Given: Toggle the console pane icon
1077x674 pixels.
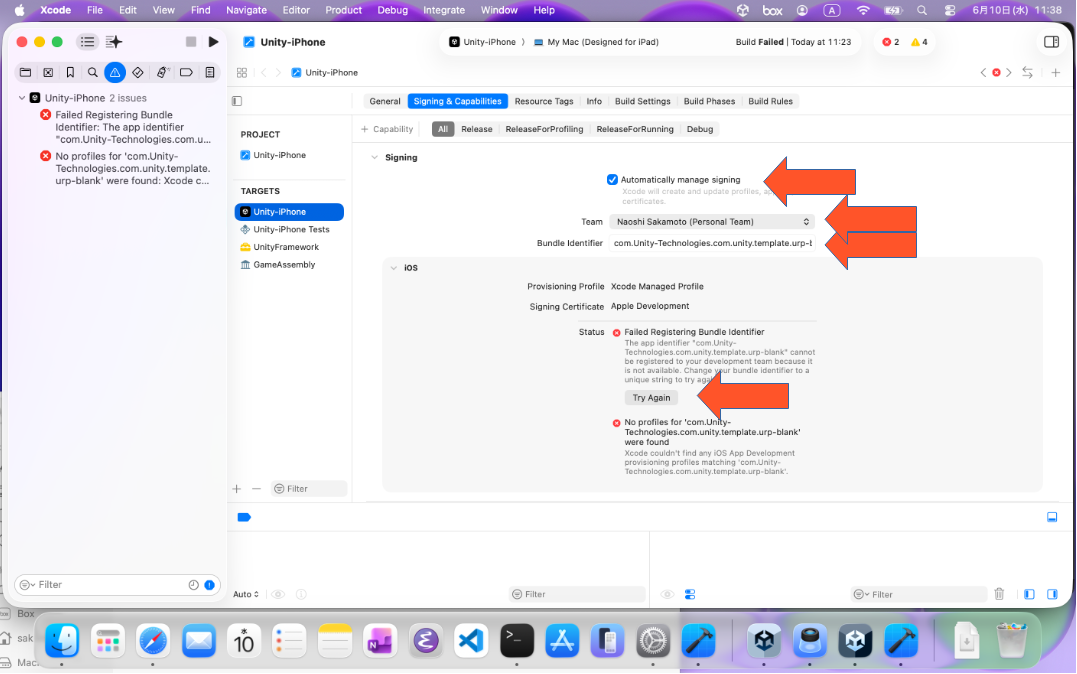Looking at the screenshot, I should pyautogui.click(x=1052, y=594).
